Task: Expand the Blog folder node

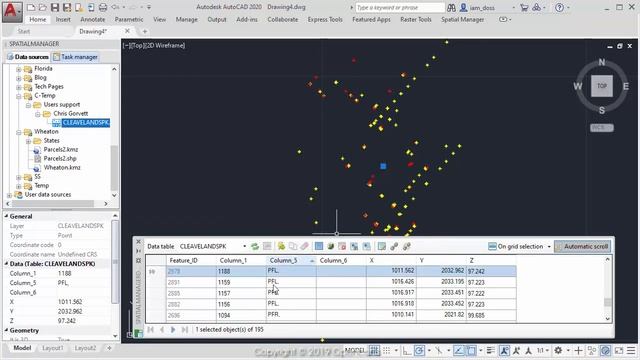Action: click(x=19, y=78)
